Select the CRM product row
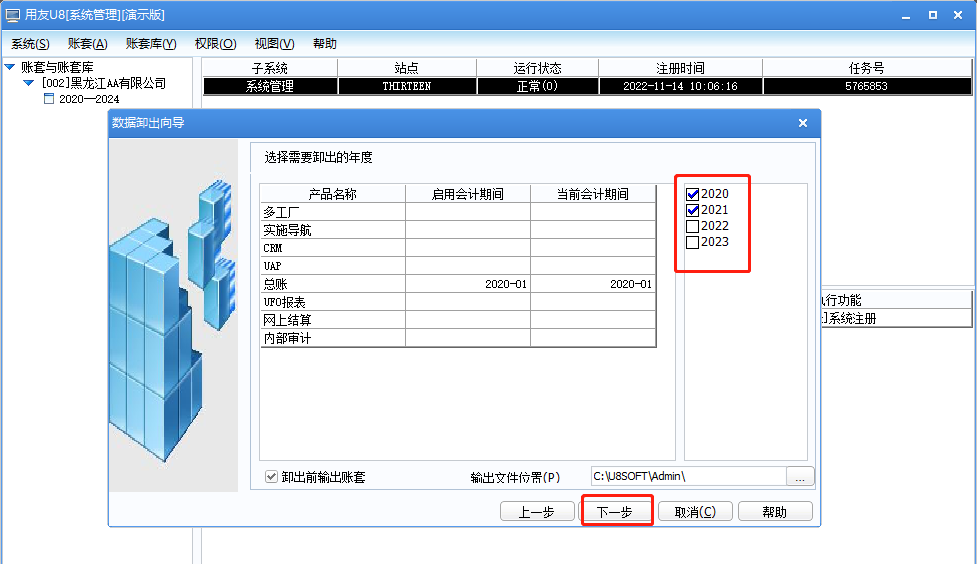The height and width of the screenshot is (564, 977). (458, 248)
